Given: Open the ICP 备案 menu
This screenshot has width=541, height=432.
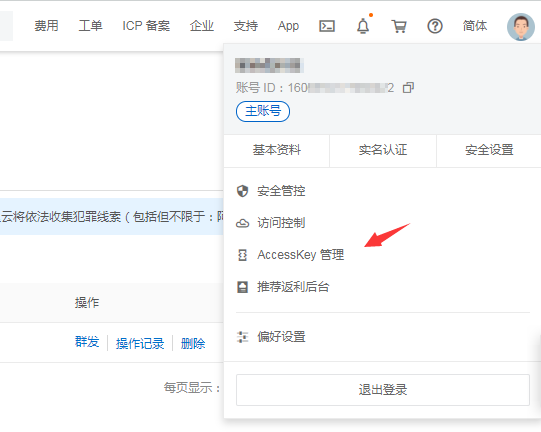Looking at the screenshot, I should coord(146,26).
